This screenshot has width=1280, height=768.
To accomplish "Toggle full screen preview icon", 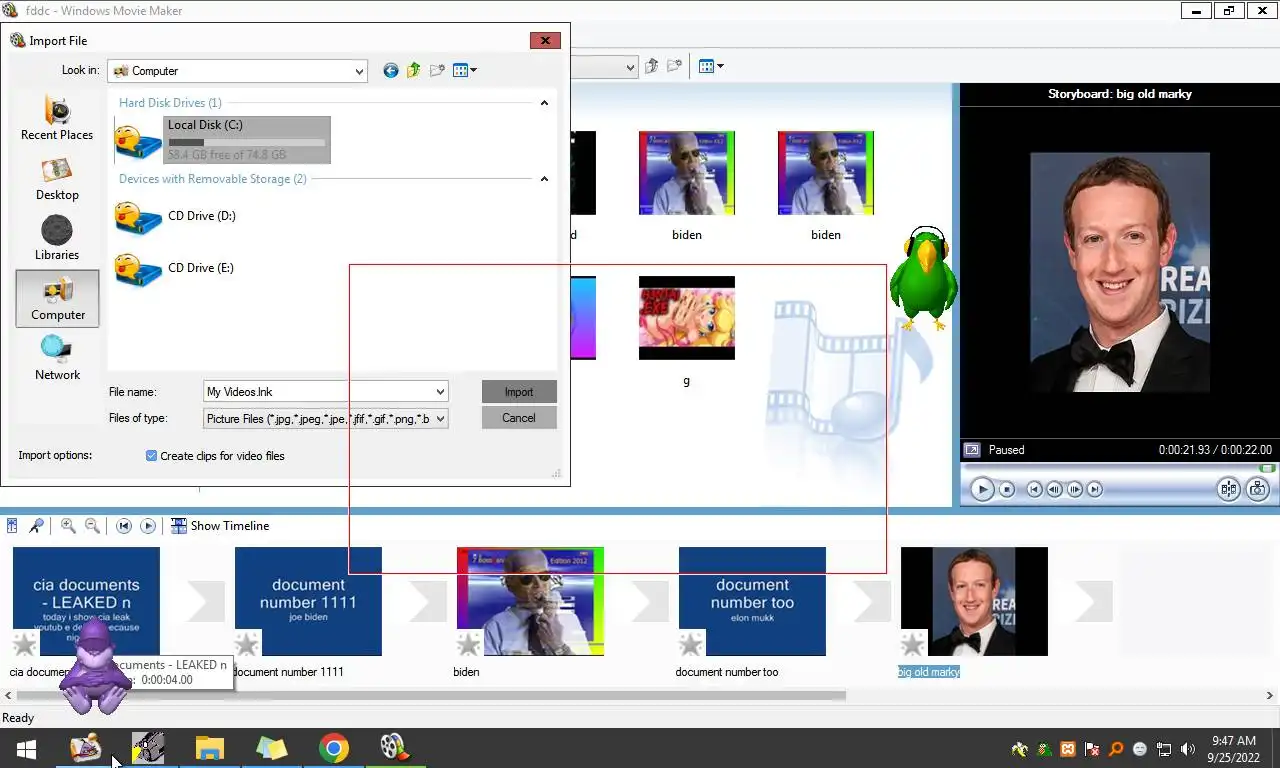I will tap(971, 450).
